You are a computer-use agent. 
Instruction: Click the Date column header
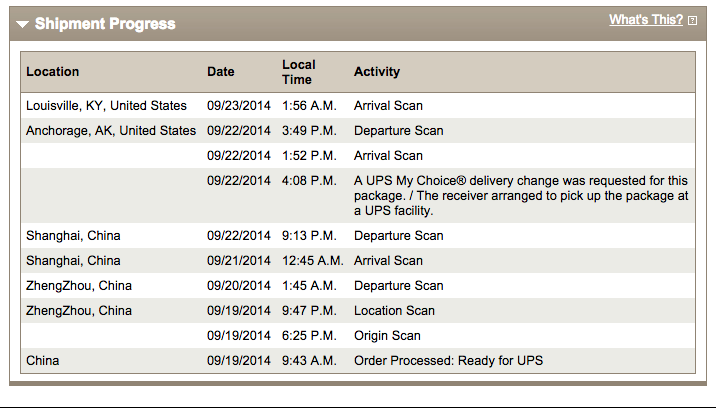click(x=220, y=72)
